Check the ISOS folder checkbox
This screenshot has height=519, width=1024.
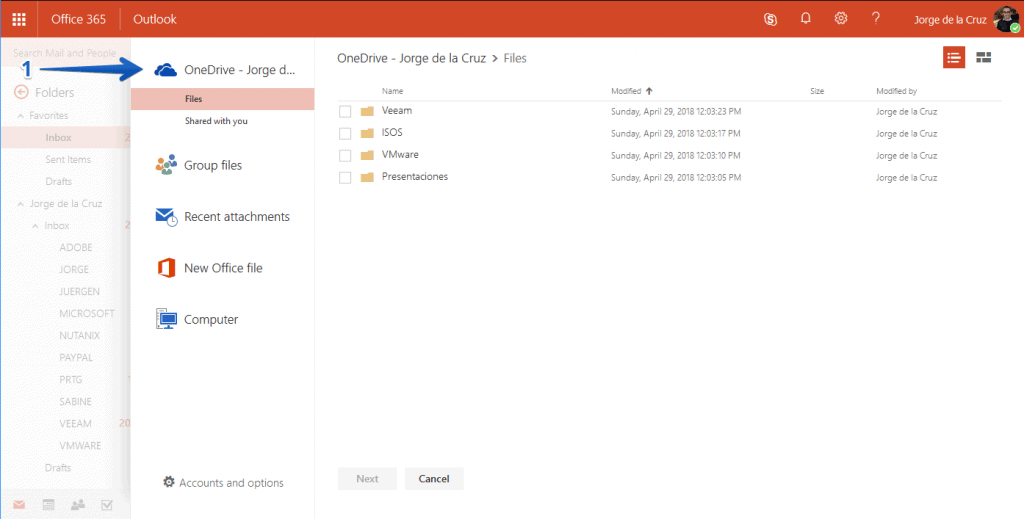coord(345,134)
